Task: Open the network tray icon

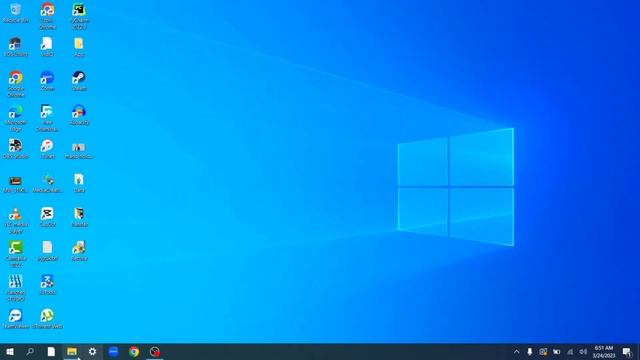Action: pos(570,352)
